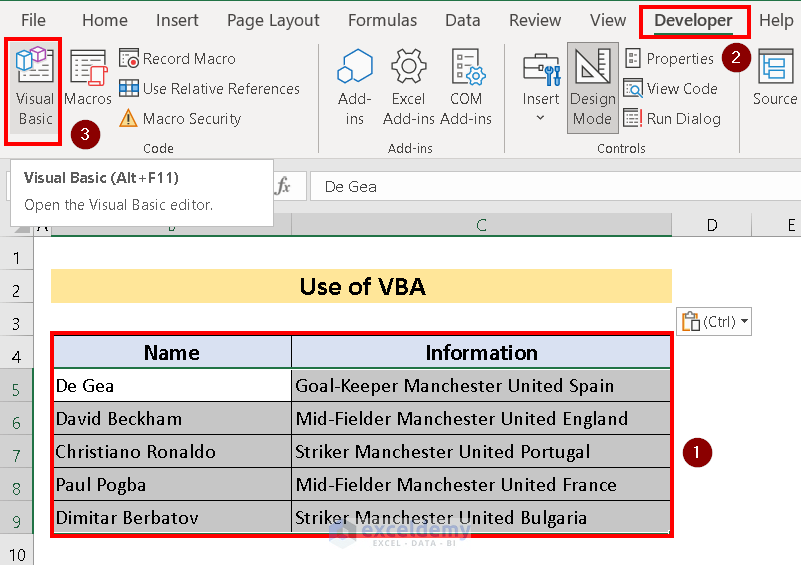Click the Use of VBA title cell
Screen dimensions: 801x565
coord(361,286)
